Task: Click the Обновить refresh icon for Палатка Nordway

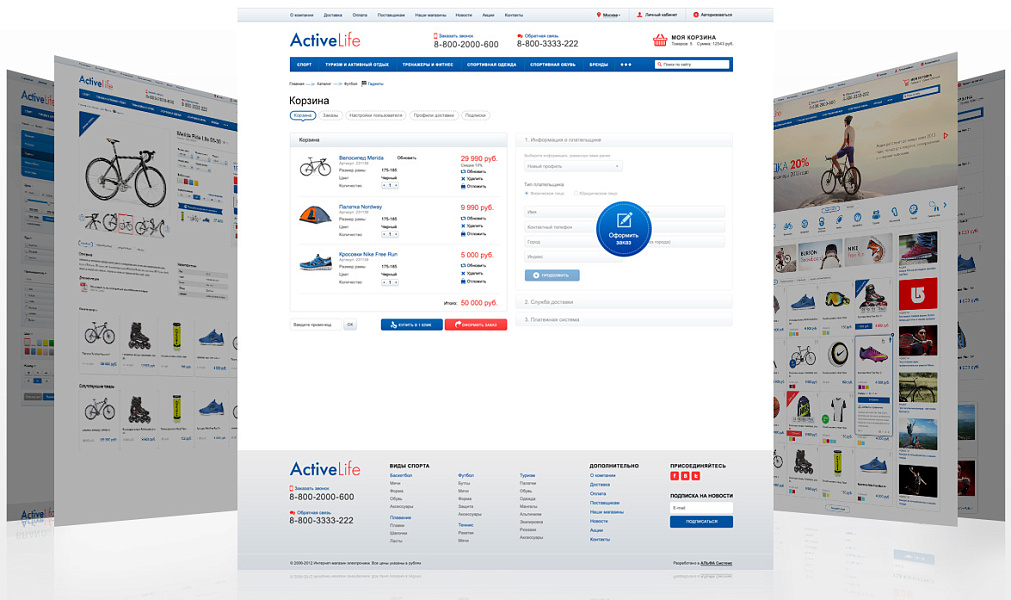Action: 464,220
